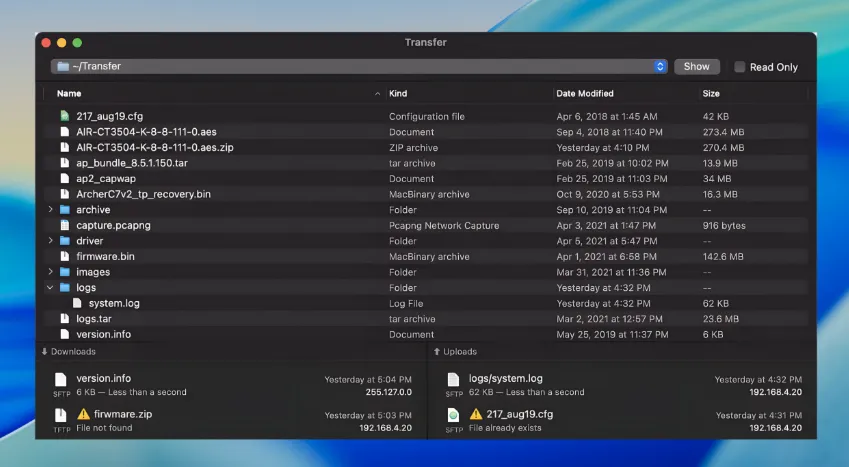Click the 'Pcapng Network Capture' kind cell

point(444,225)
